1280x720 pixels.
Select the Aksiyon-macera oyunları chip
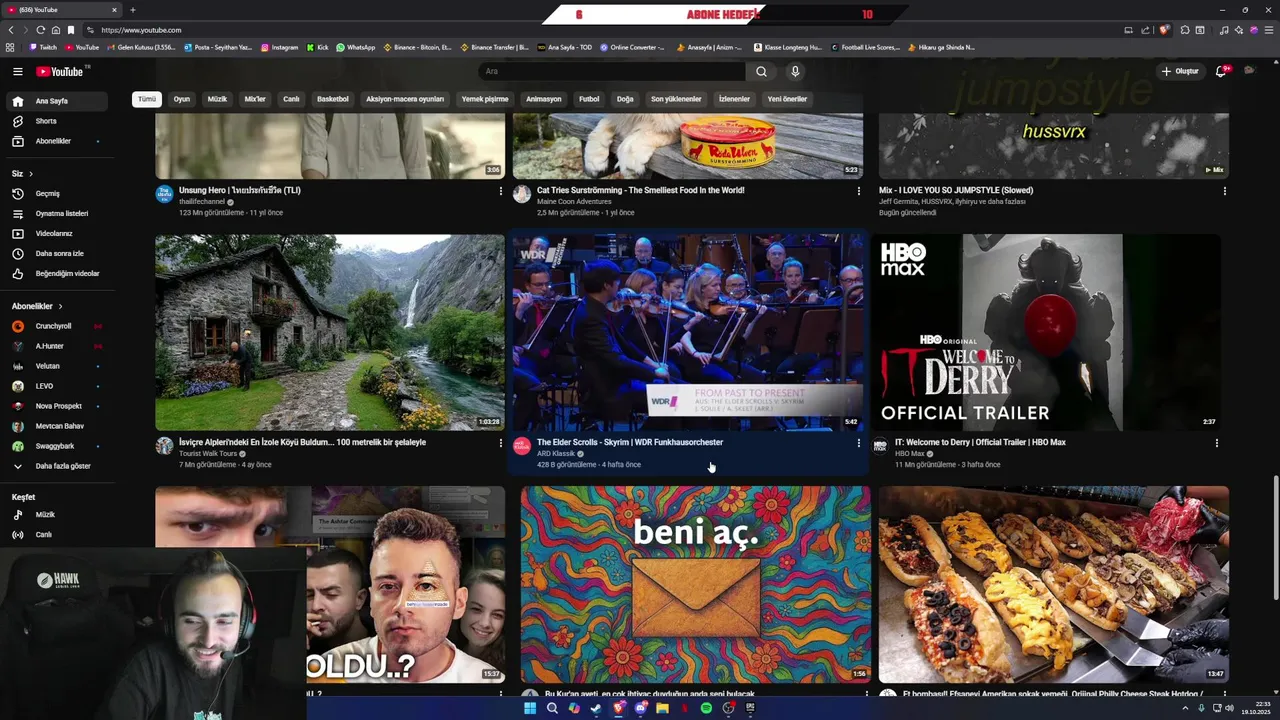coord(405,99)
